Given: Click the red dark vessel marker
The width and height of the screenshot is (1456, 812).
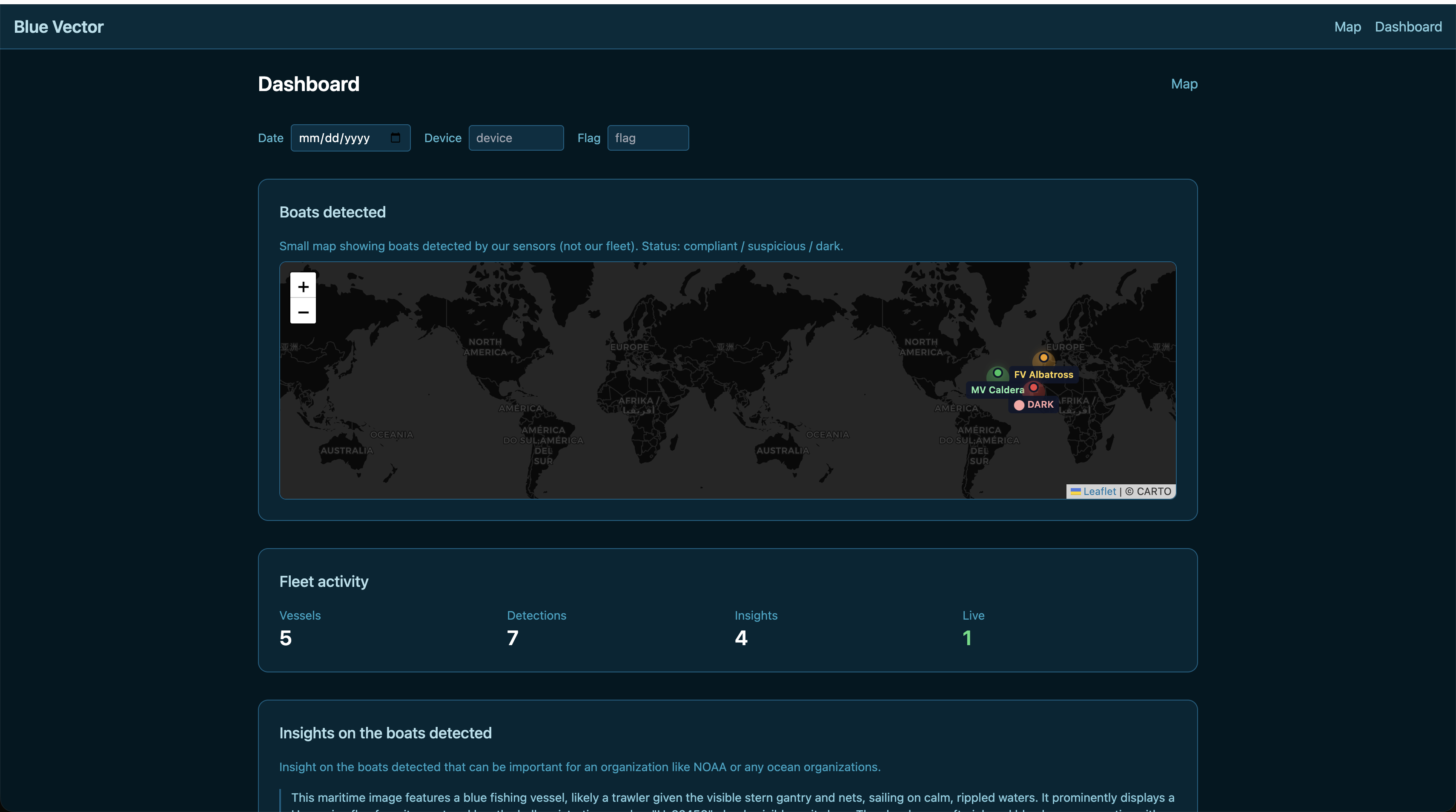Looking at the screenshot, I should click(x=1033, y=388).
